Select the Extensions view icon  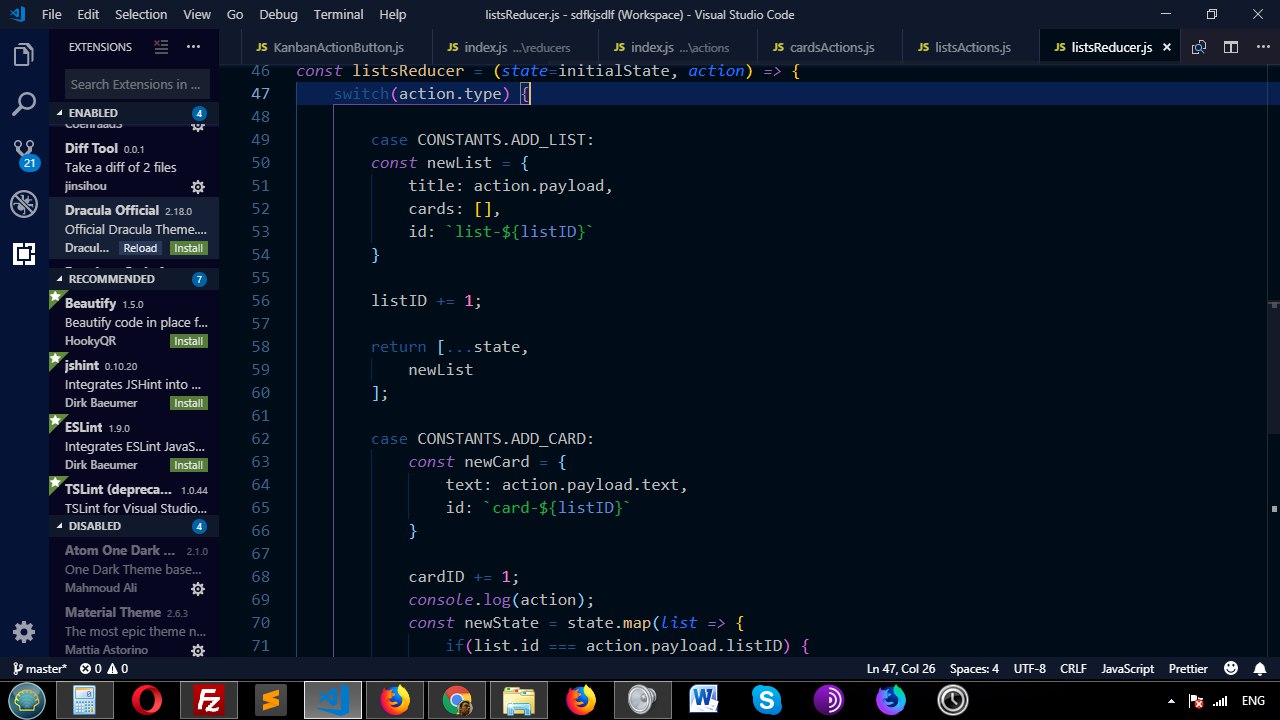coord(24,254)
